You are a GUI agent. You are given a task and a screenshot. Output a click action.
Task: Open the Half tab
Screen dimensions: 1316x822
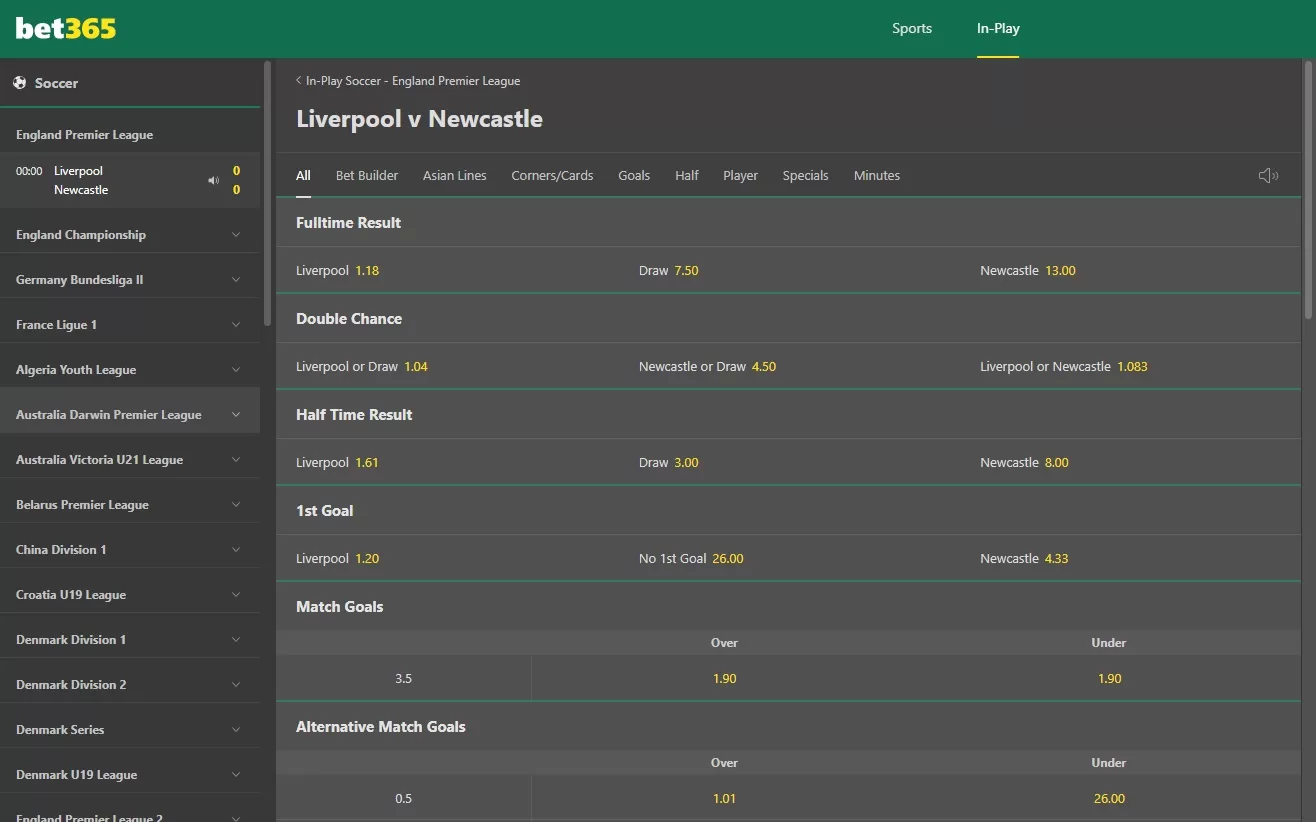(687, 175)
